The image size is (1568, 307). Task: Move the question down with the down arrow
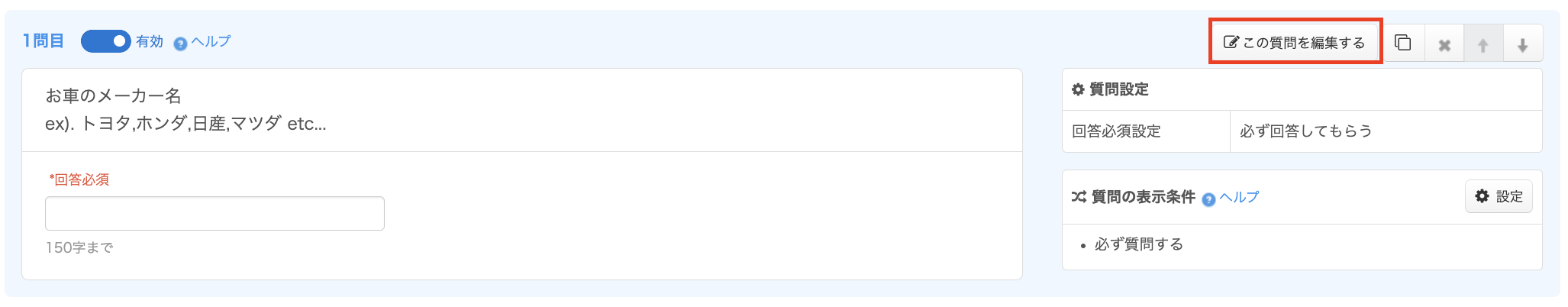click(x=1522, y=45)
